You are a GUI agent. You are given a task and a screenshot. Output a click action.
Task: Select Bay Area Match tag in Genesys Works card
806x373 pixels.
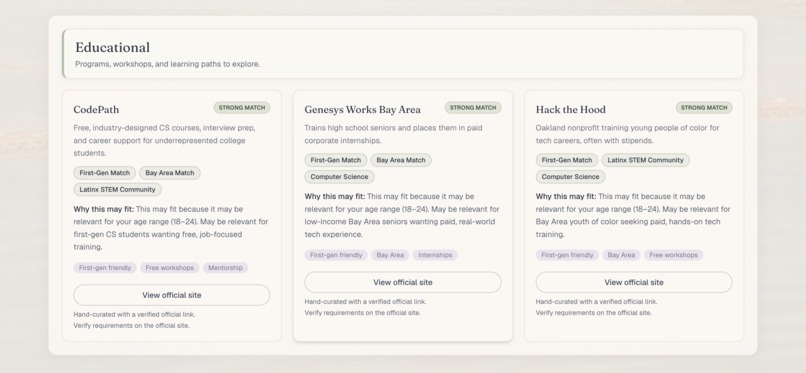(x=401, y=160)
